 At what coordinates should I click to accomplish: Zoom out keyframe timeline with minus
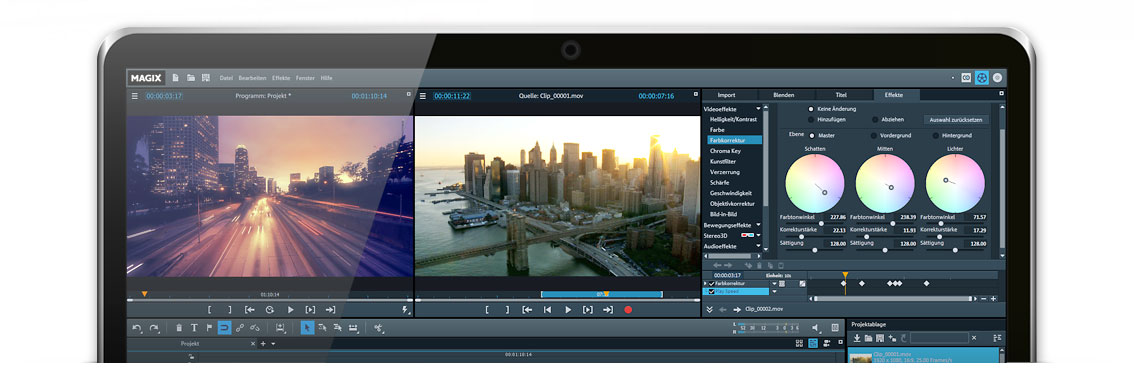(985, 298)
